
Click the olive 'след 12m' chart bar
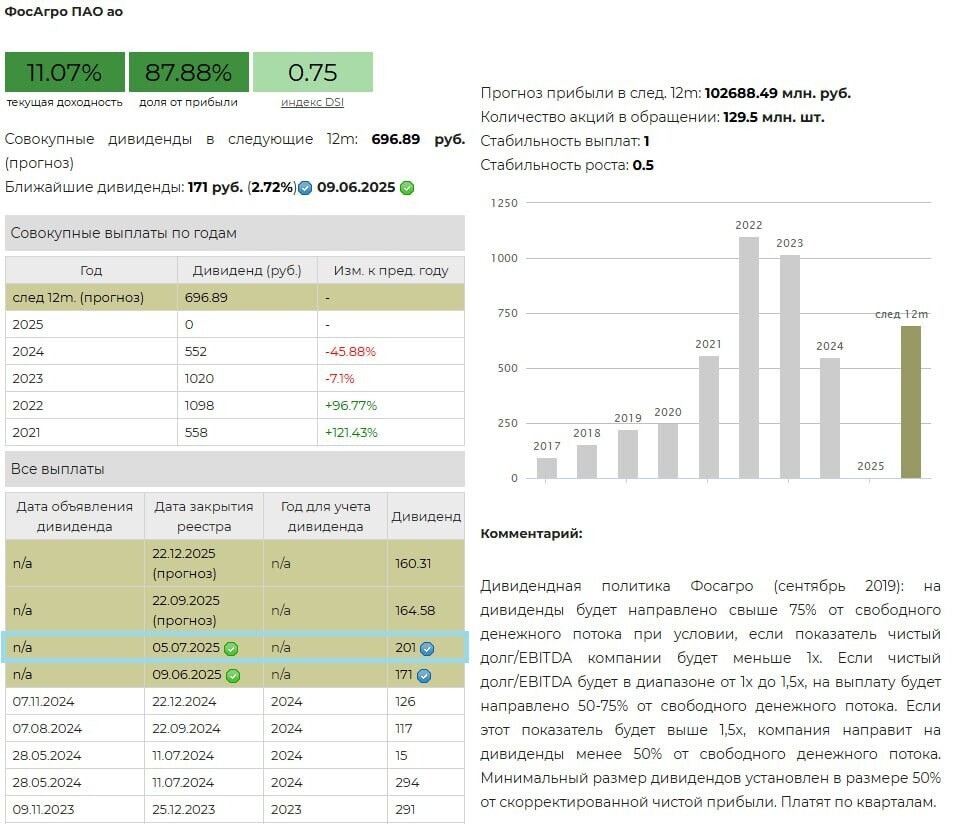click(910, 402)
